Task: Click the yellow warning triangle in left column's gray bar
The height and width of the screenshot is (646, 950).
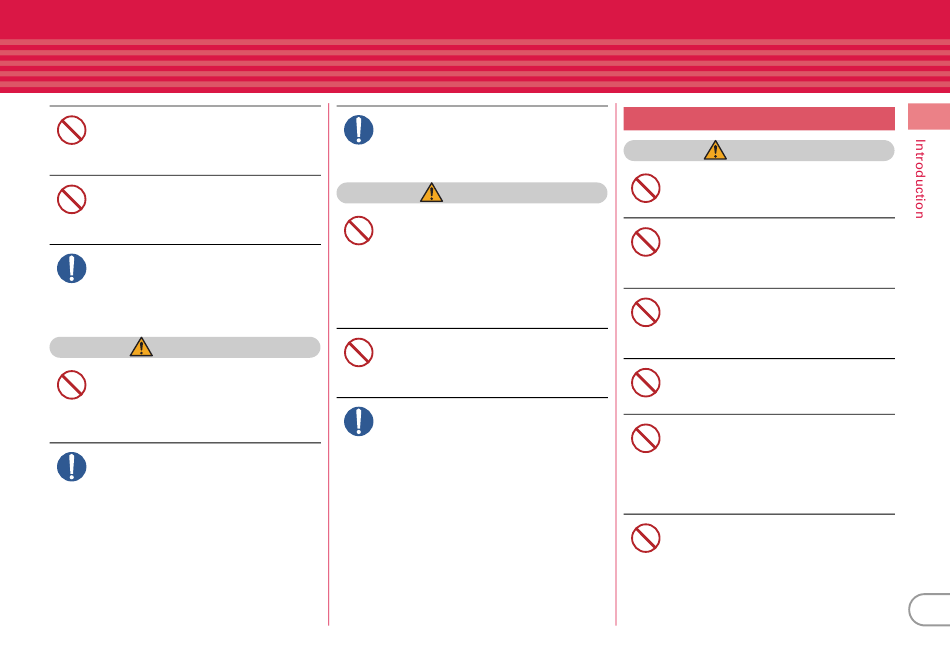Action: (x=141, y=347)
